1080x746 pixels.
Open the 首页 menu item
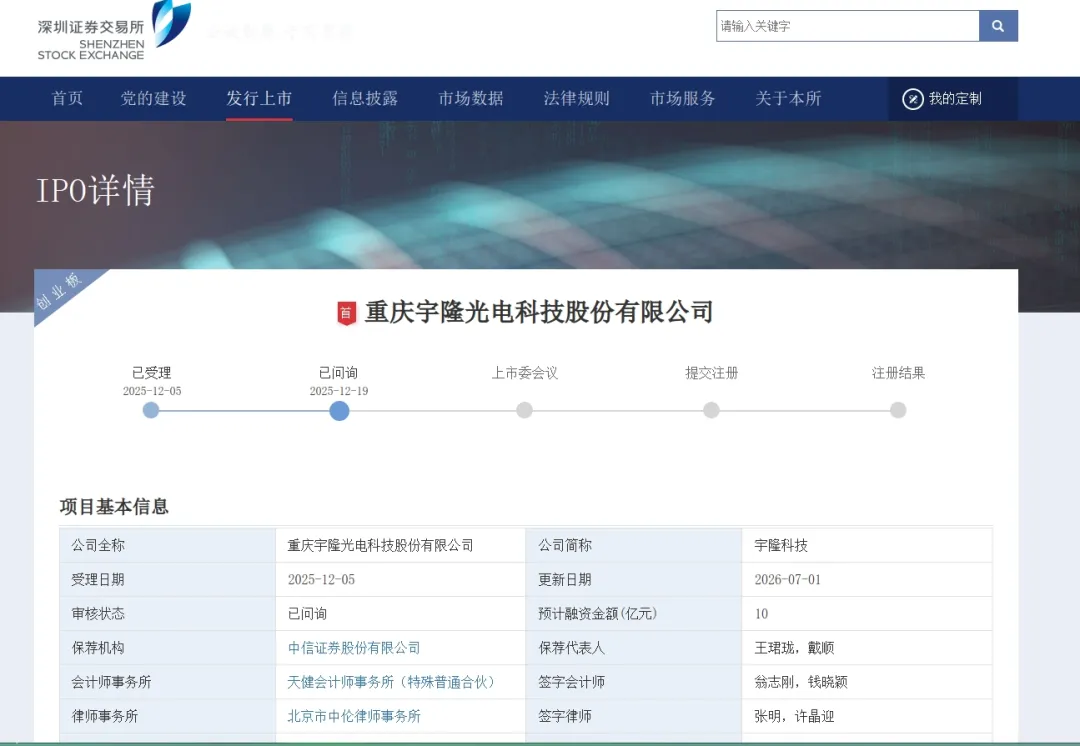point(68,99)
